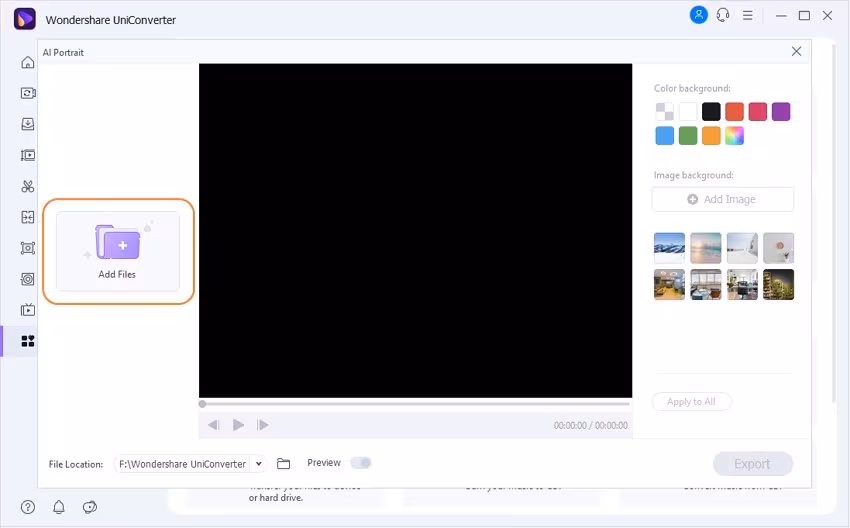Select the snowy mountain image background thumbnail
850x528 pixels.
669,248
